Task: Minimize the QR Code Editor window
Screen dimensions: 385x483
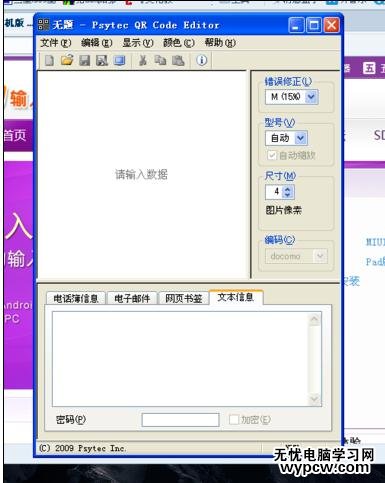Action: pyautogui.click(x=296, y=25)
